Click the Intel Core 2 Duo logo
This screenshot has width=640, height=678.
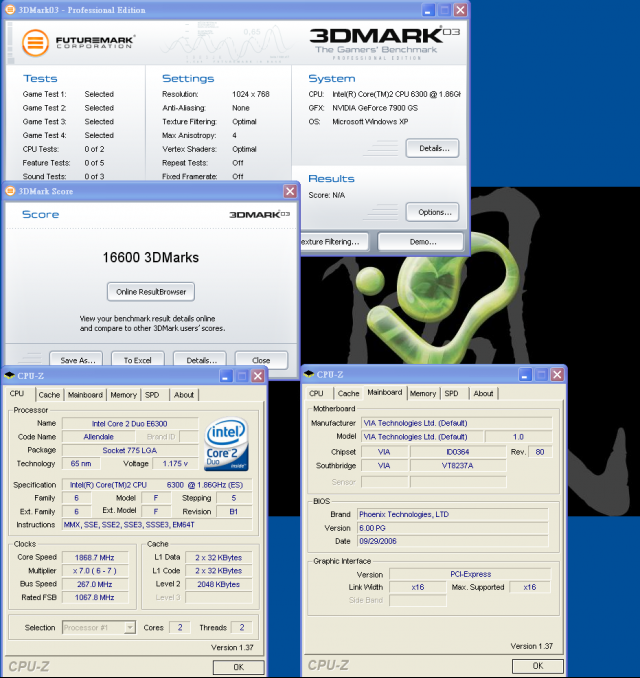coord(227,444)
